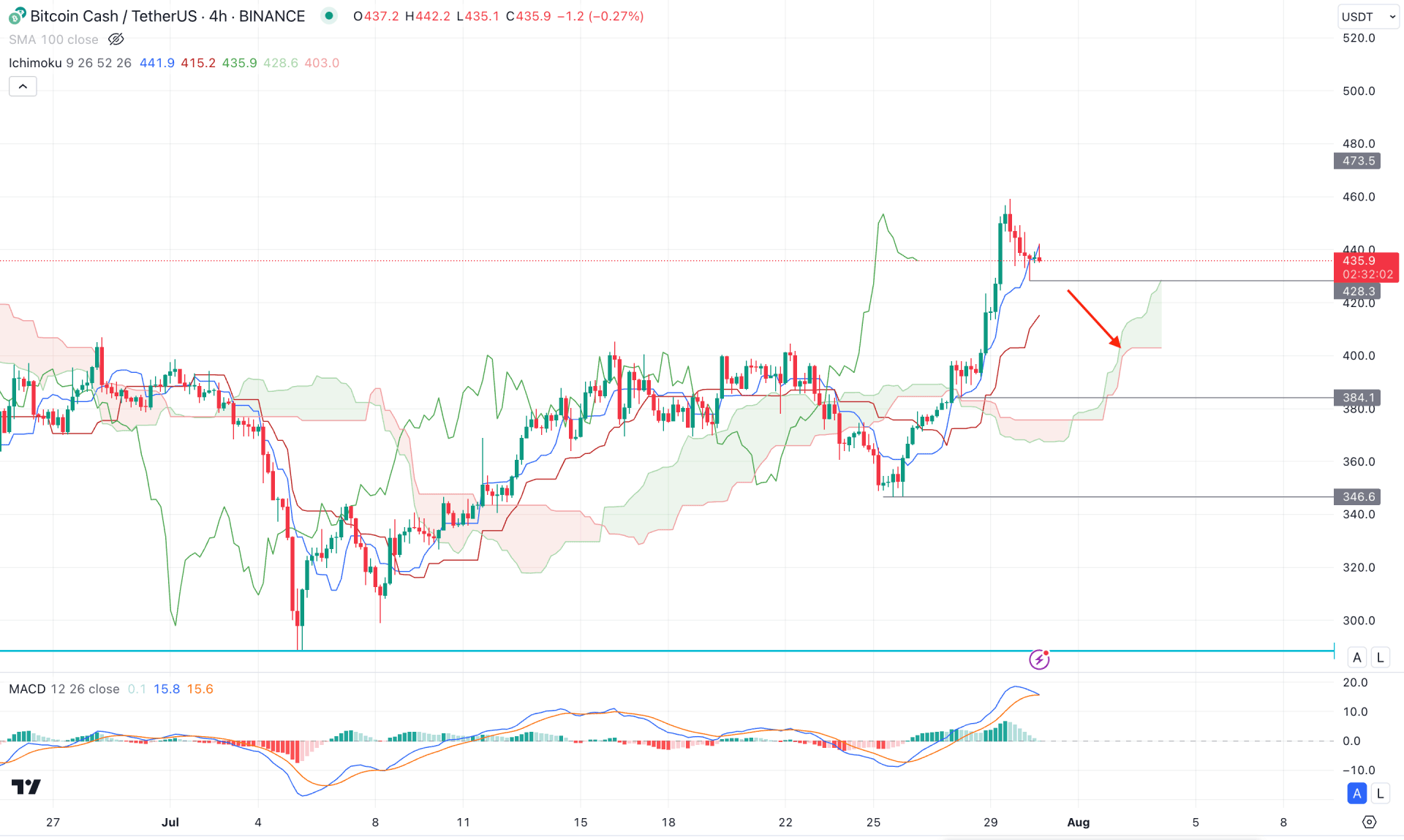Click the 473.5 price label
The image size is (1404, 840).
(x=1358, y=161)
